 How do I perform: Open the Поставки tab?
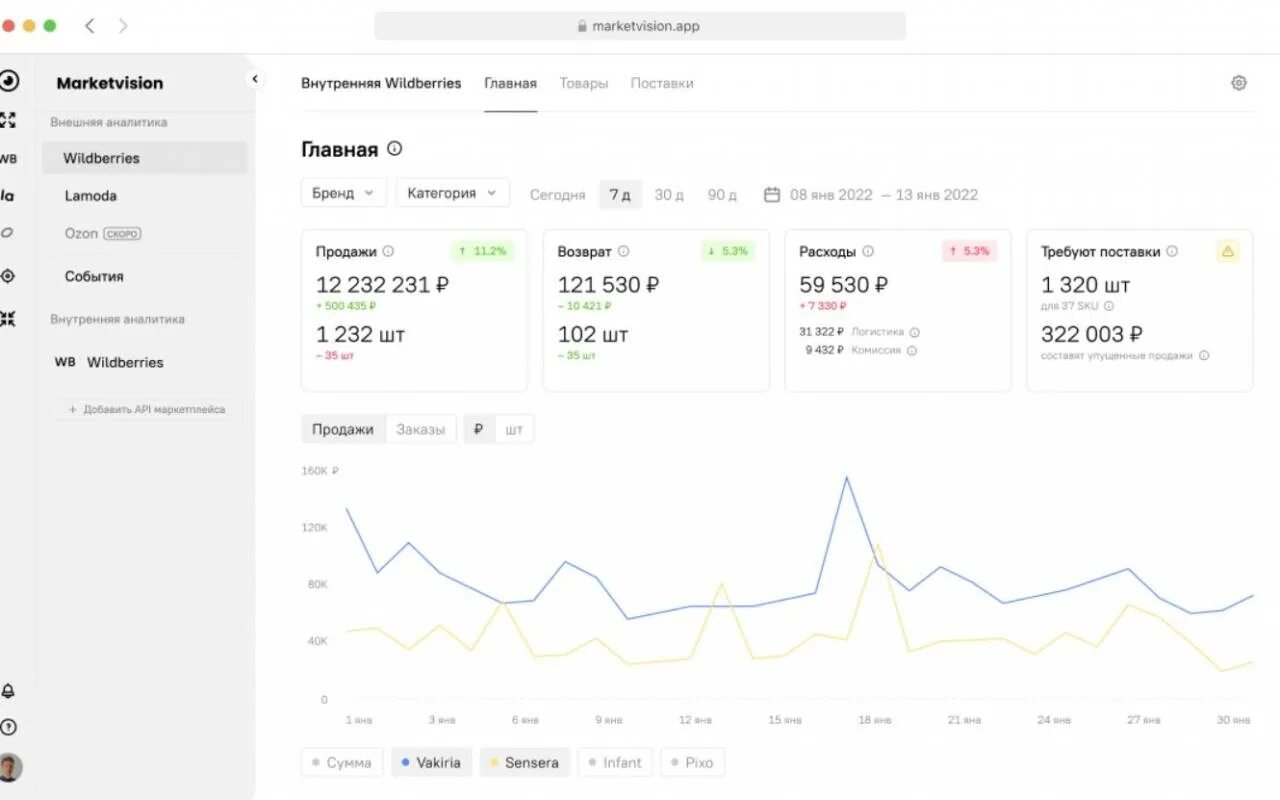tap(662, 83)
